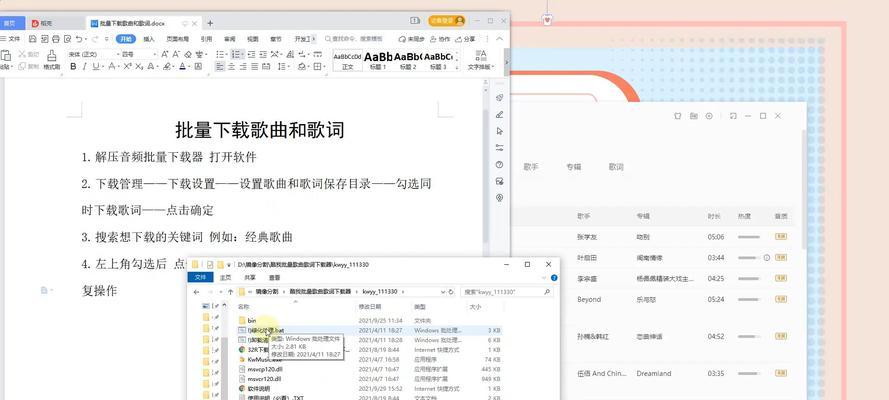Open the 文件 menu in WPS
This screenshot has height=400, width=889.
[10, 39]
